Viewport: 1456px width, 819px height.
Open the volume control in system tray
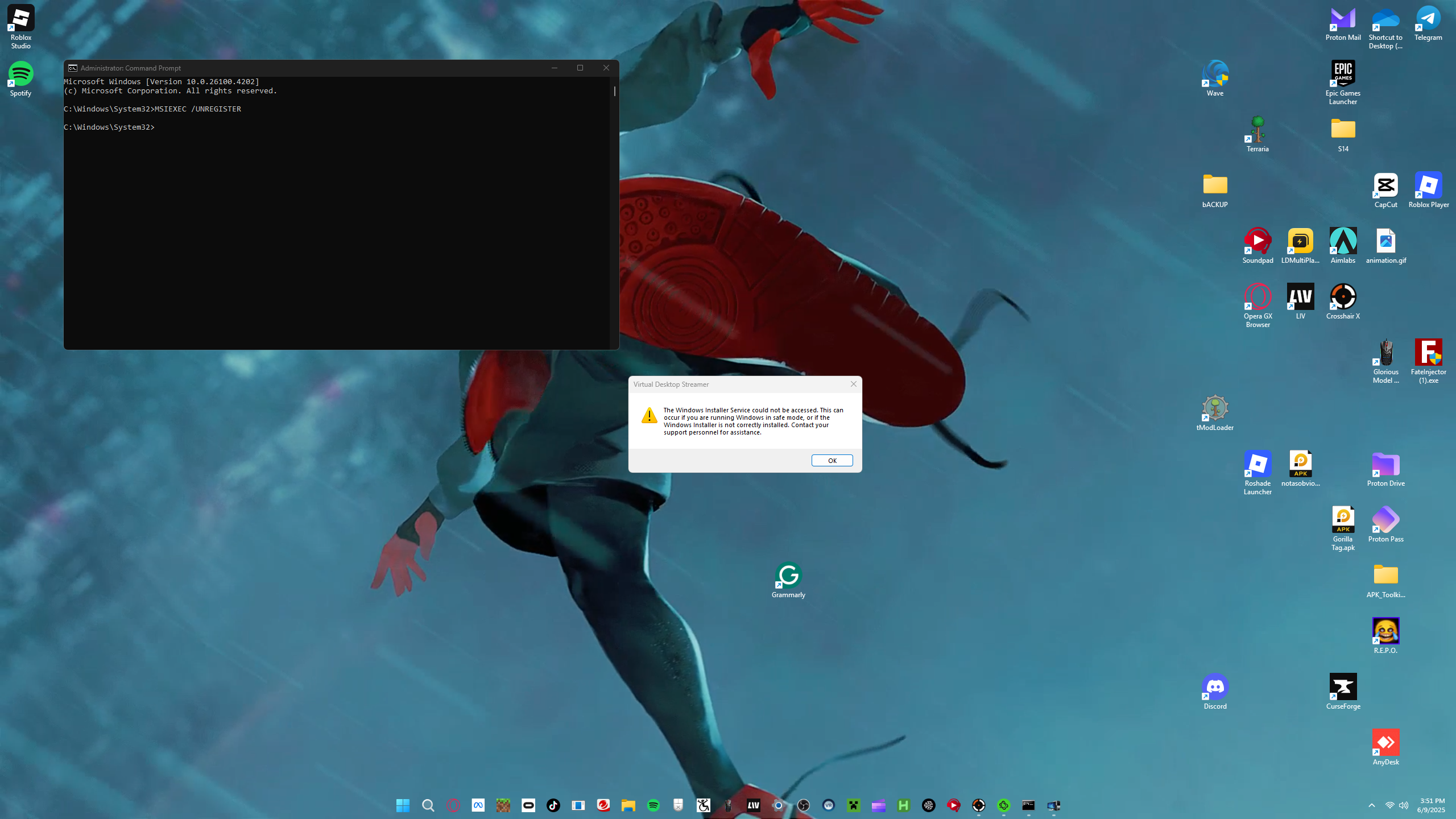pos(1404,805)
